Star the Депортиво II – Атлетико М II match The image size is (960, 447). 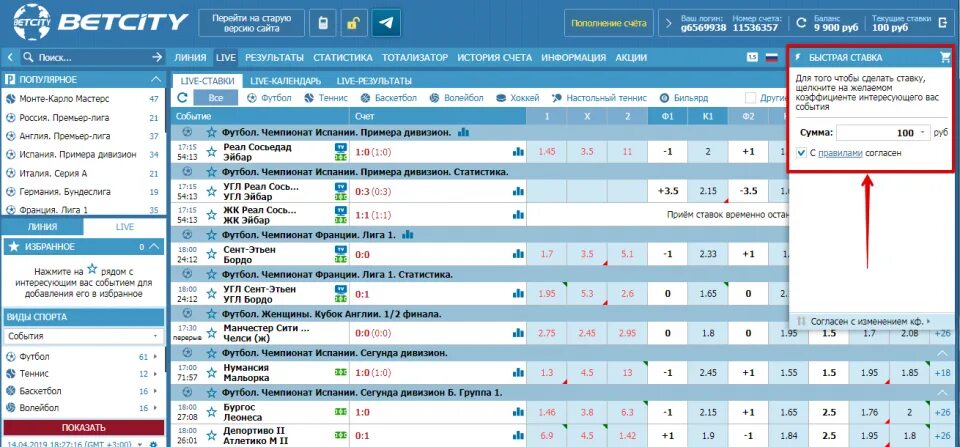211,435
